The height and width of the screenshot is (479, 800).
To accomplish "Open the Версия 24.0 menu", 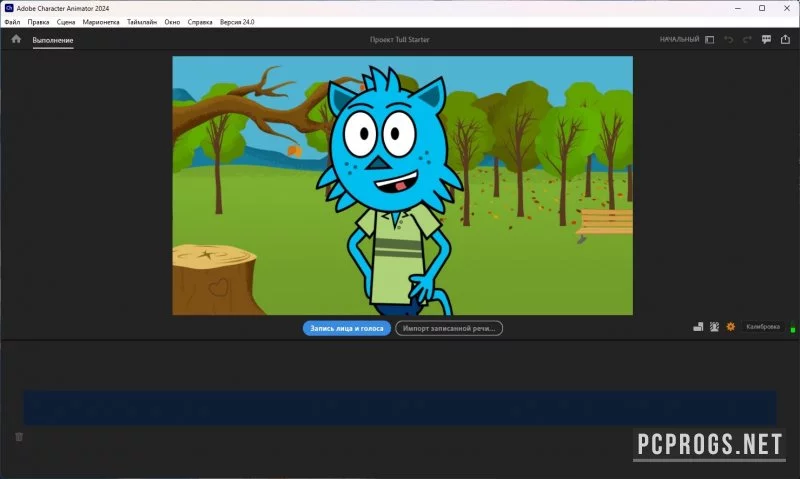I will [237, 22].
